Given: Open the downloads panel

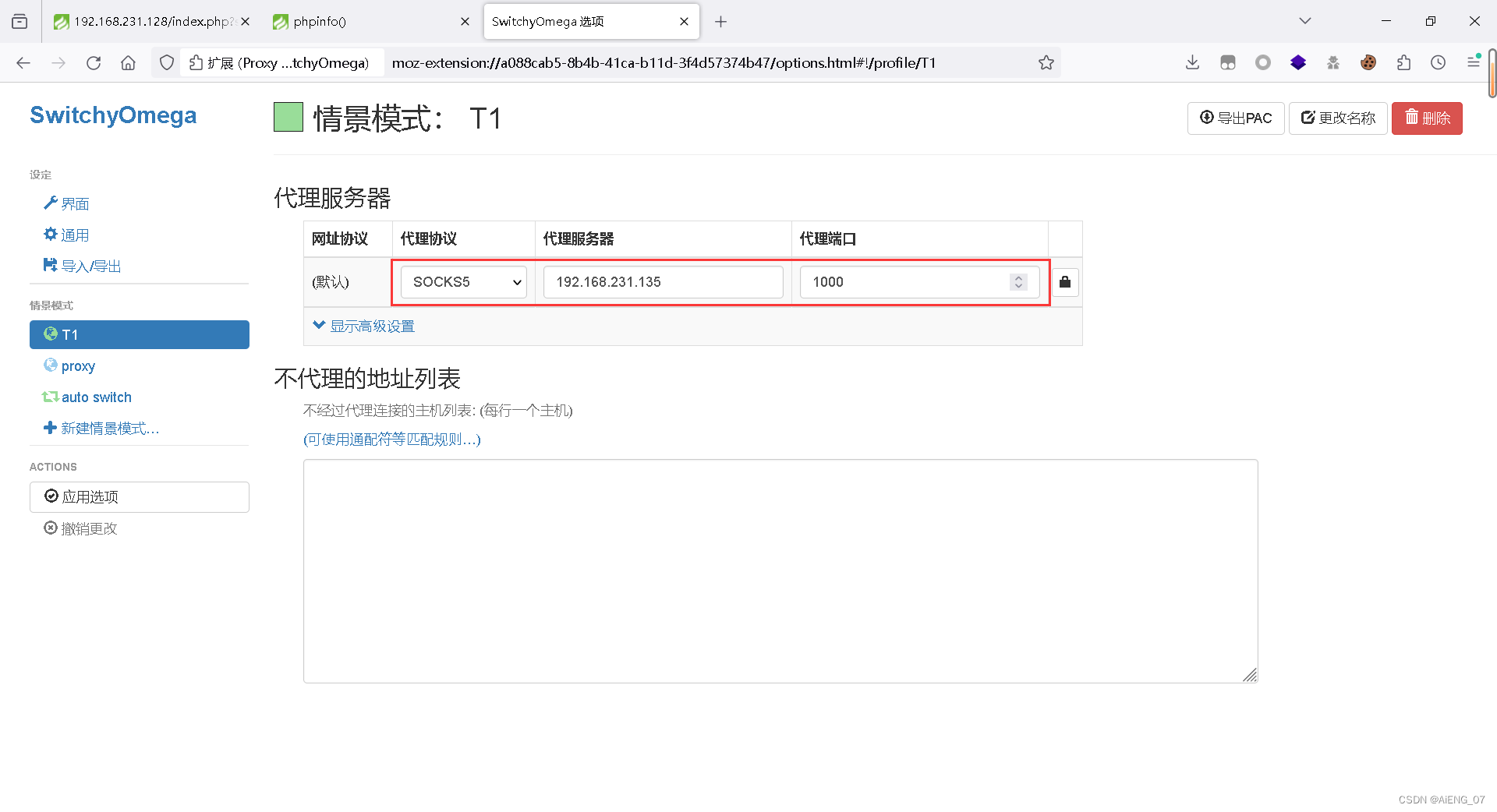Looking at the screenshot, I should [1192, 63].
